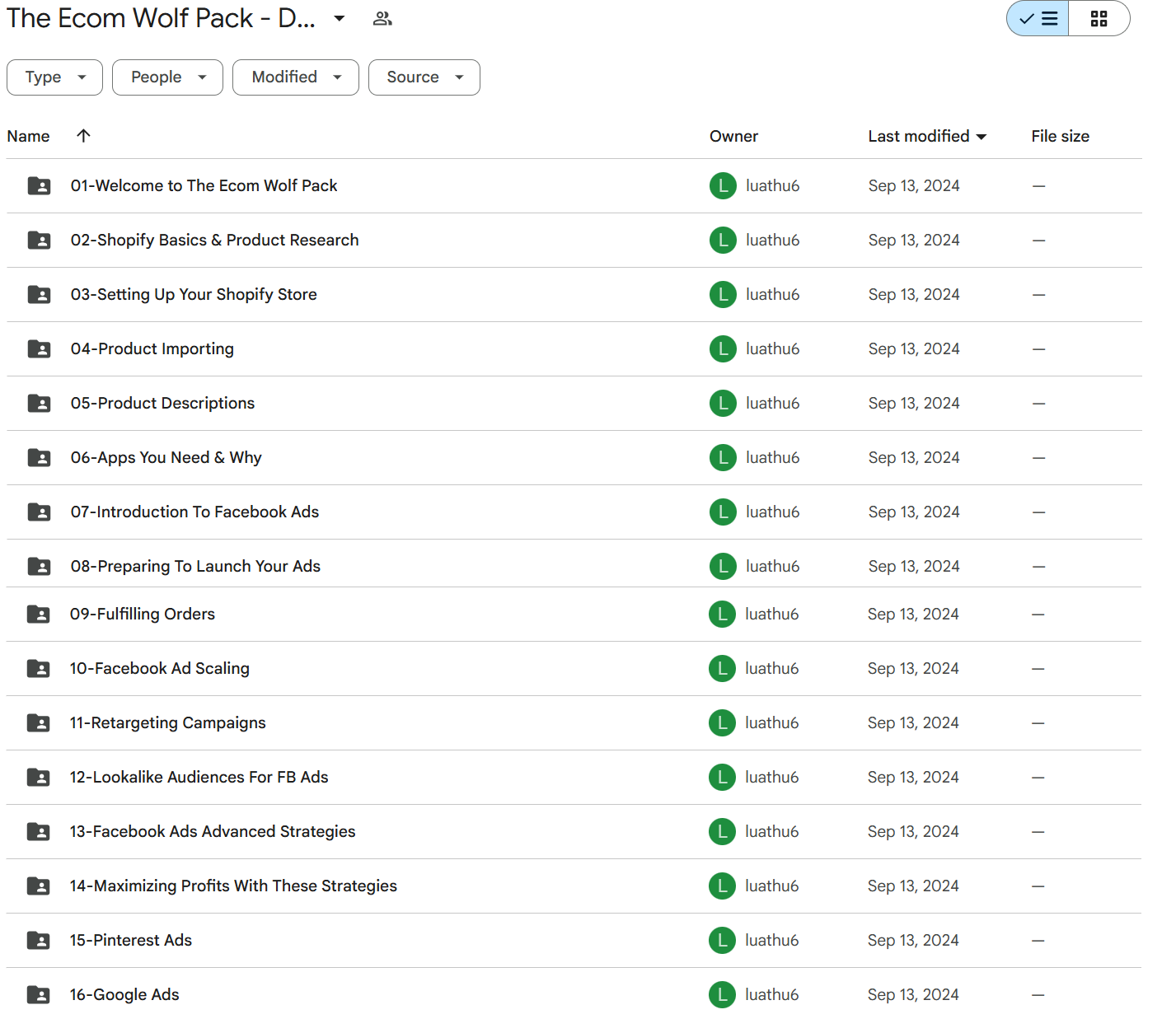Open folder 12-Lookalike Audiences For FB Ads
The image size is (1176, 1019).
[x=199, y=777]
